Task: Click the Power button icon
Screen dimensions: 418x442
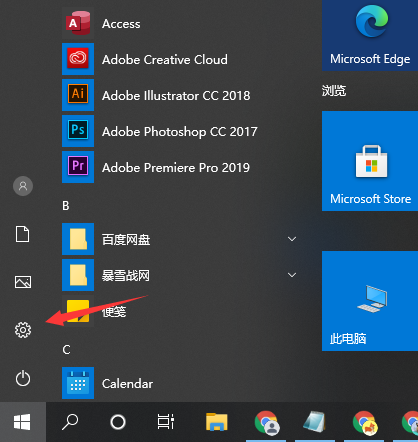Action: tap(23, 379)
